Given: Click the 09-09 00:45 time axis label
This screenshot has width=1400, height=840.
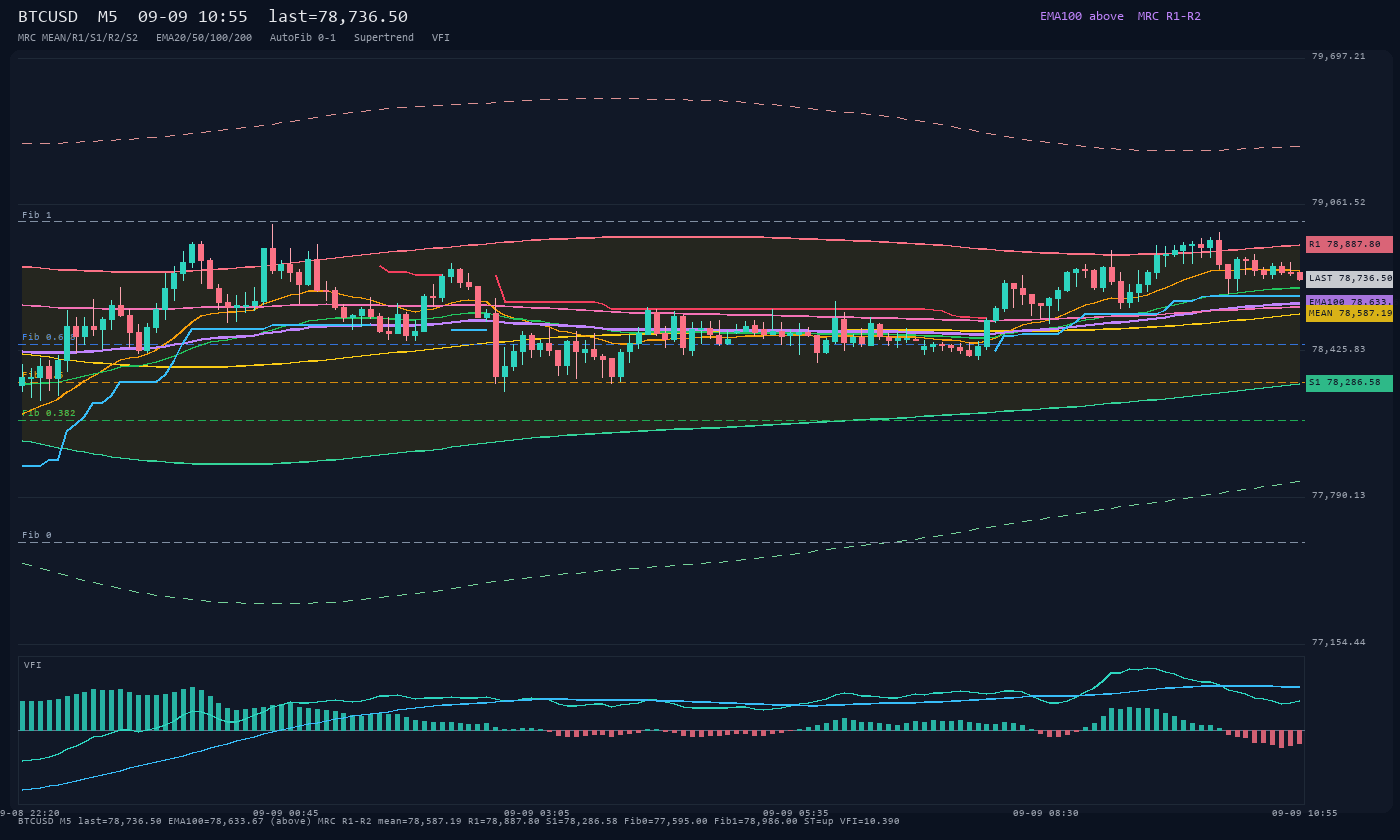Looking at the screenshot, I should 286,813.
